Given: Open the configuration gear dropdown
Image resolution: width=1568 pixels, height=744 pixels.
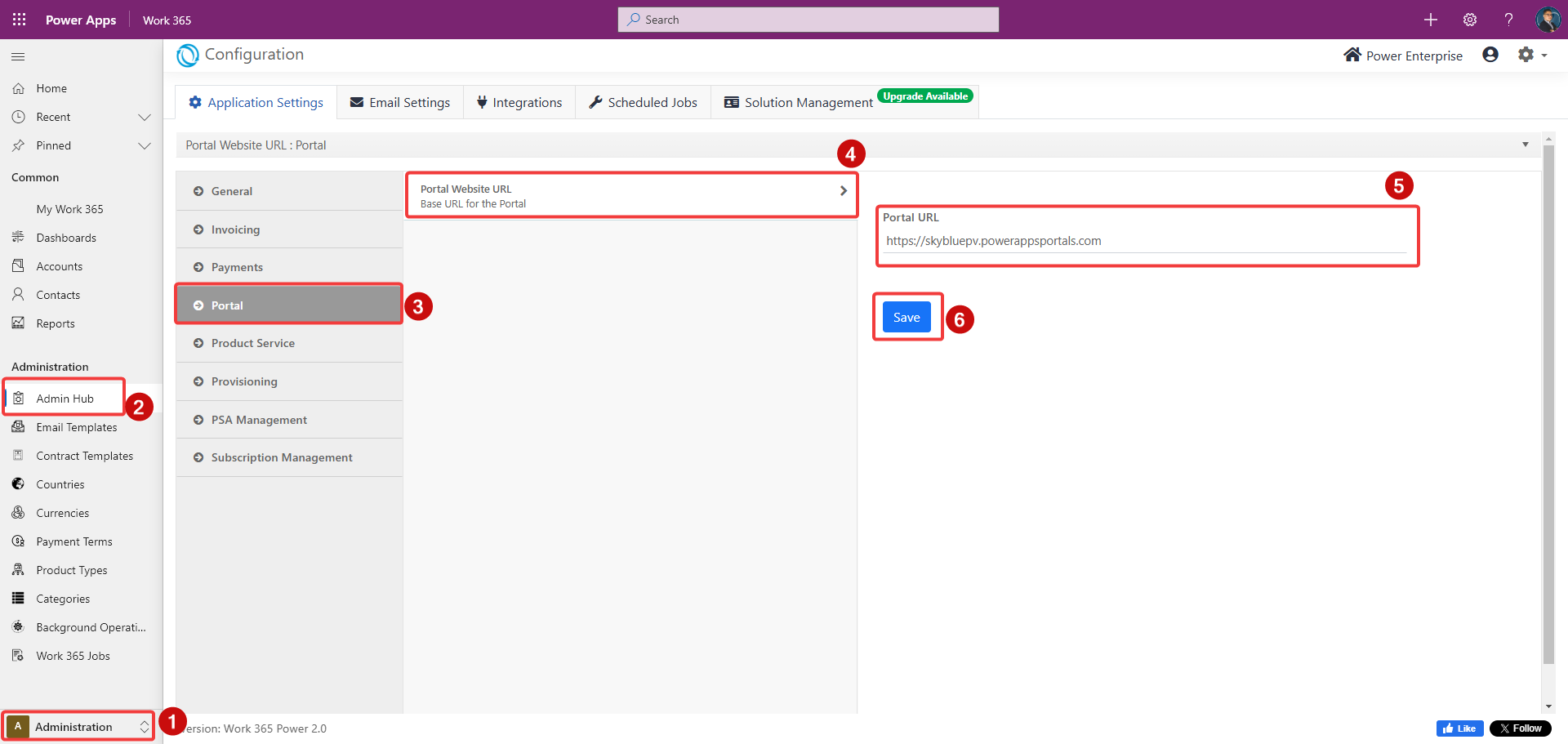Looking at the screenshot, I should tap(1532, 55).
